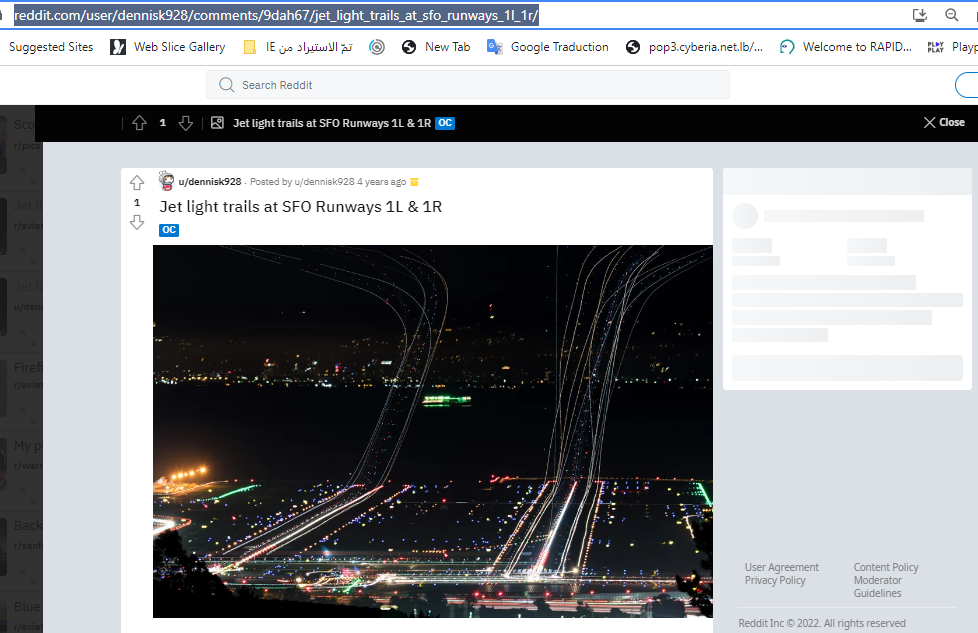The image size is (978, 633).
Task: Click the downvote arrow beside the post title
Action: tap(137, 222)
